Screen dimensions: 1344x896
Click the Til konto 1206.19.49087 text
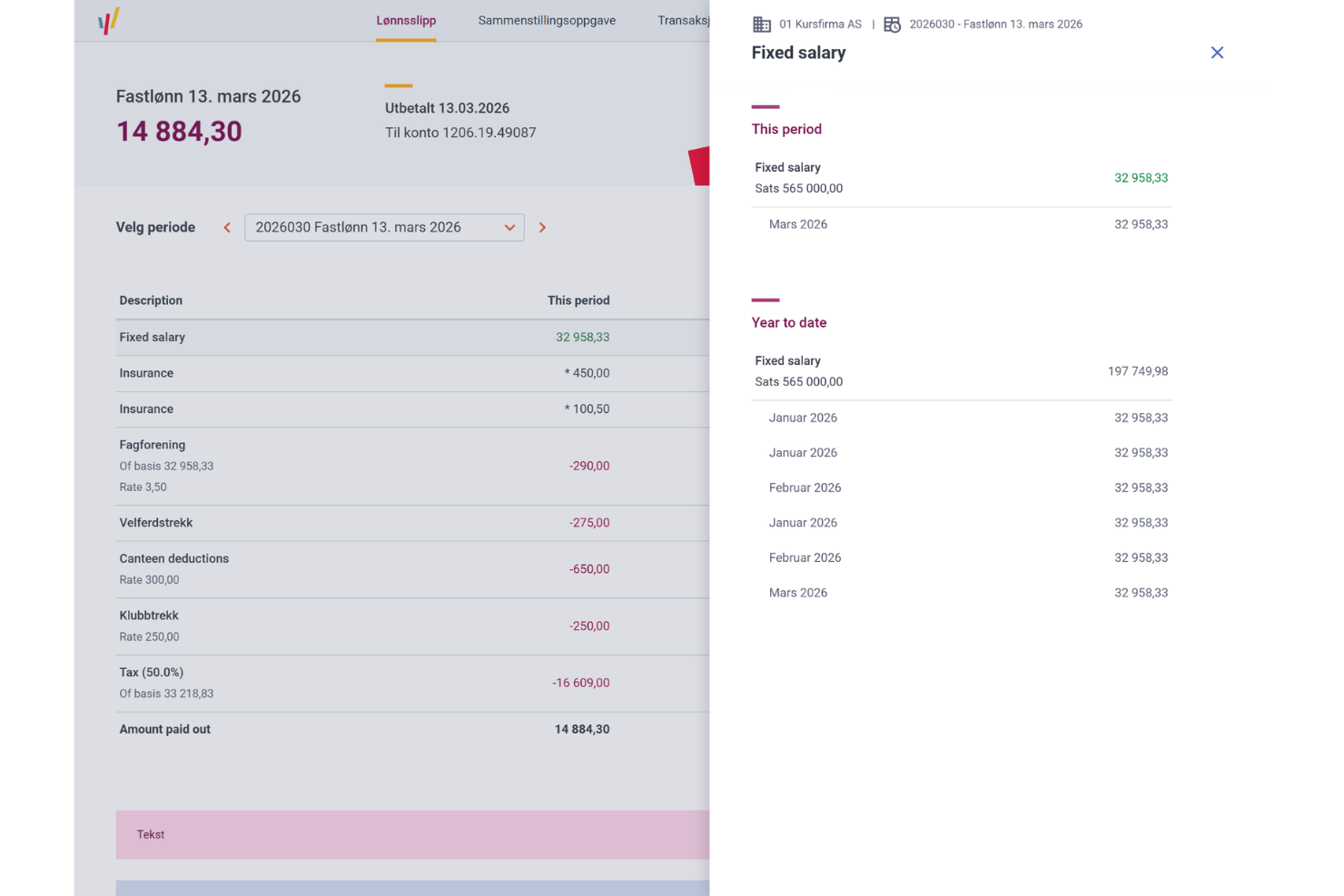(460, 133)
